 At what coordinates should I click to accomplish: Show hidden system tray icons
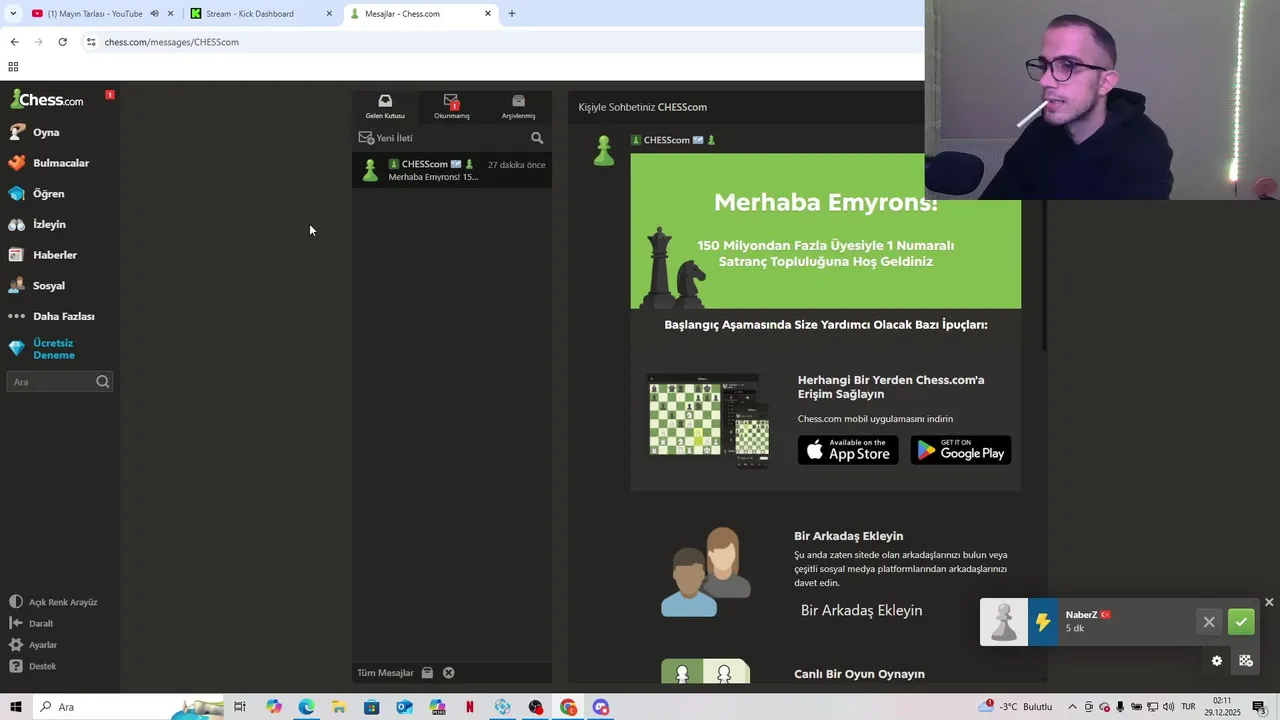[1073, 707]
